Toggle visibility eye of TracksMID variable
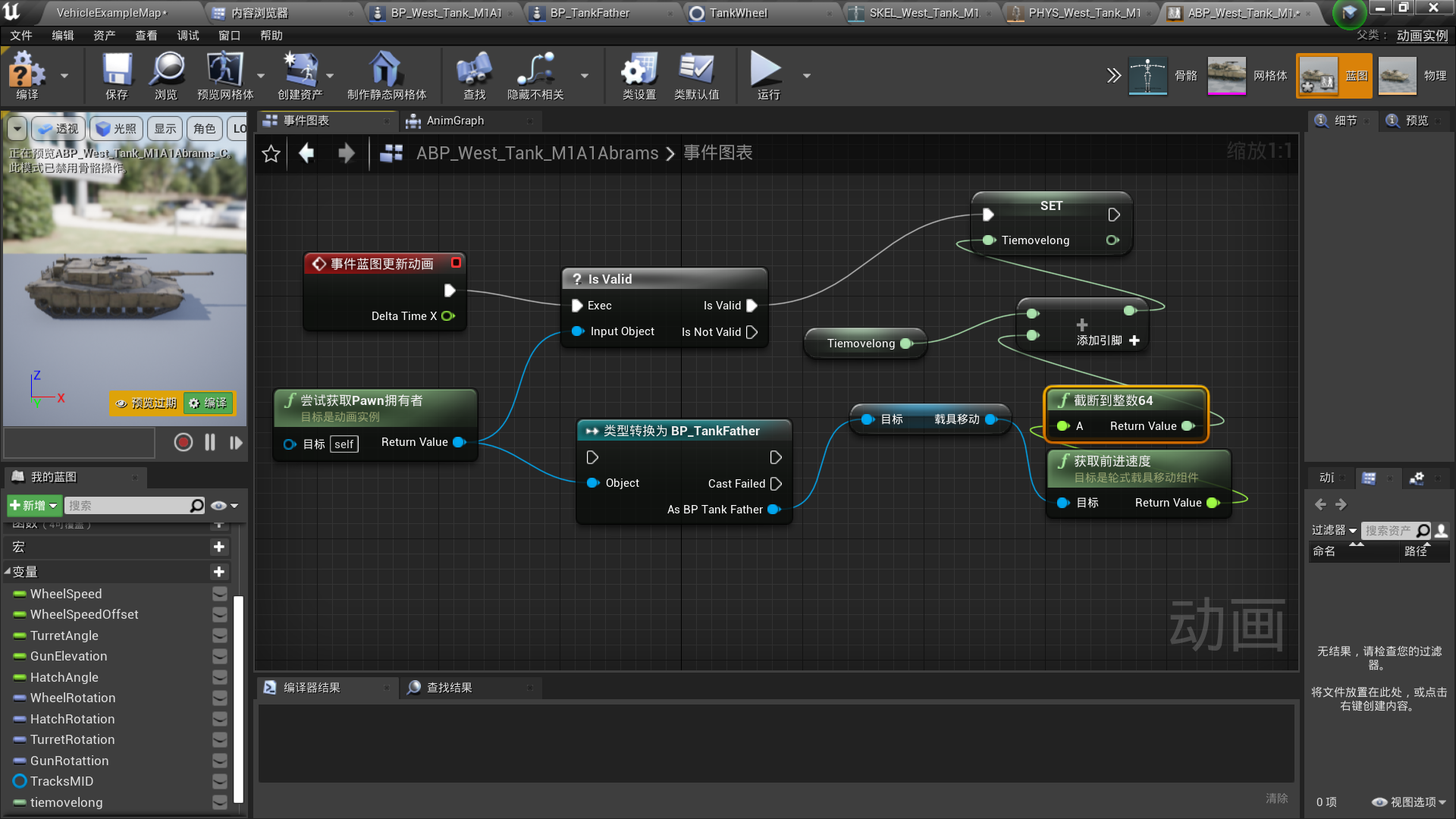Image resolution: width=1456 pixels, height=819 pixels. point(220,781)
